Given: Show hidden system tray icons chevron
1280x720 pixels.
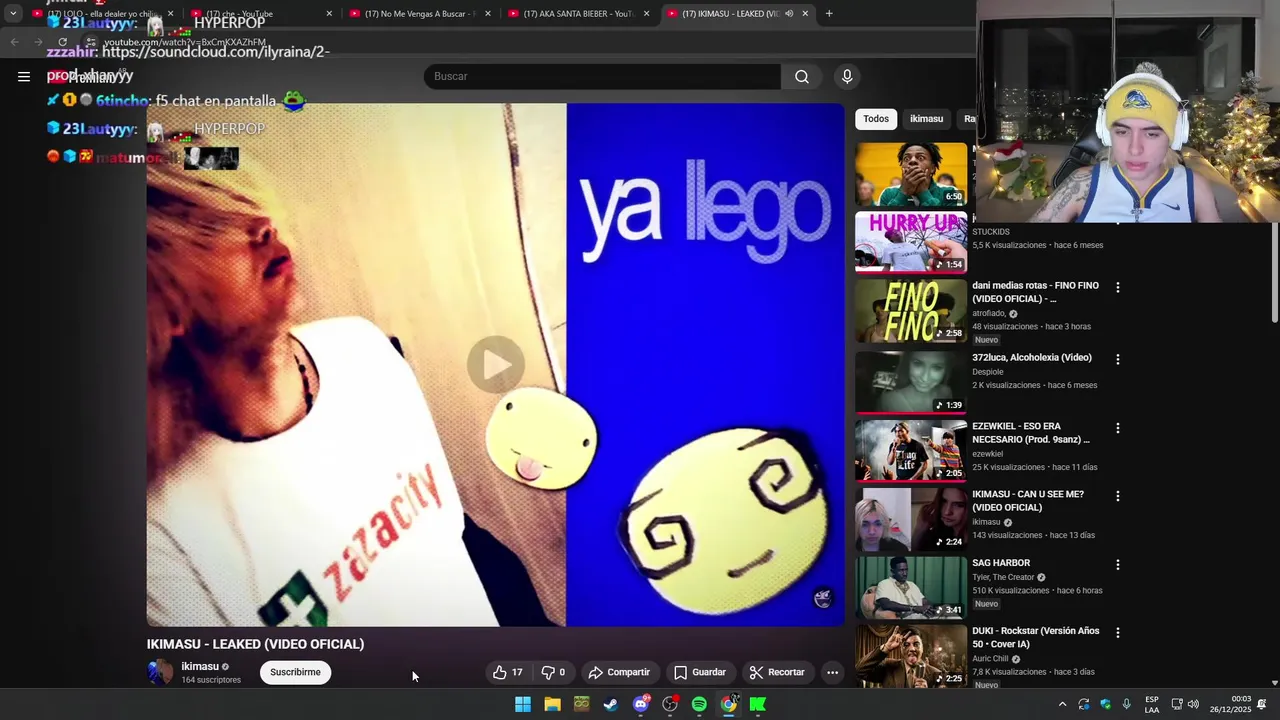Looking at the screenshot, I should coord(1062,704).
